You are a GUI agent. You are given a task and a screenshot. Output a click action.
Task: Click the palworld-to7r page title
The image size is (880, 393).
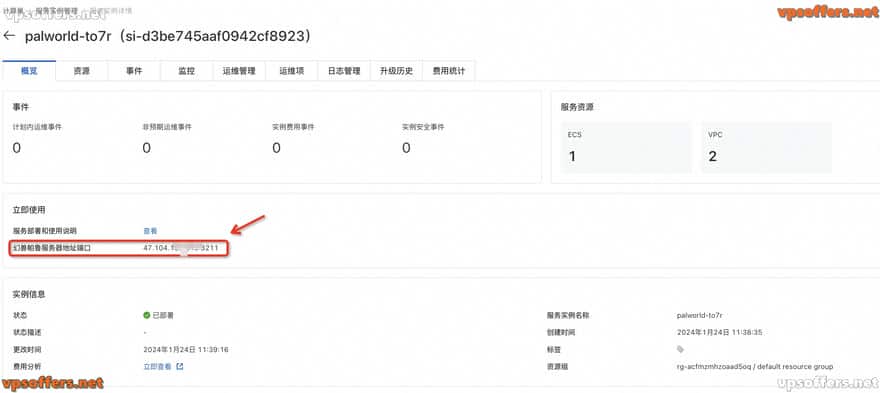(167, 36)
